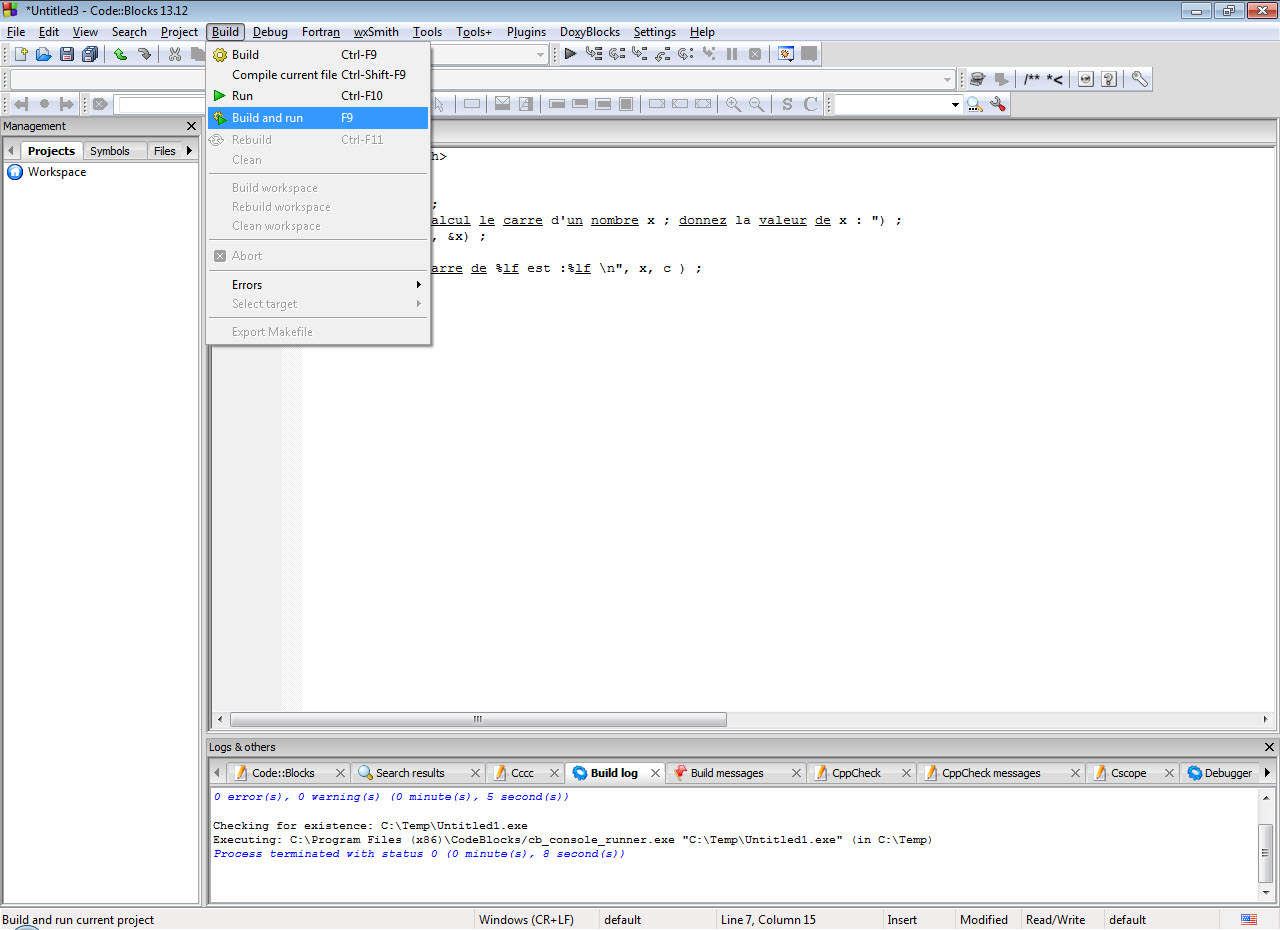Viewport: 1280px width, 930px height.
Task: Select the Workspace tree item
Action: click(x=57, y=172)
